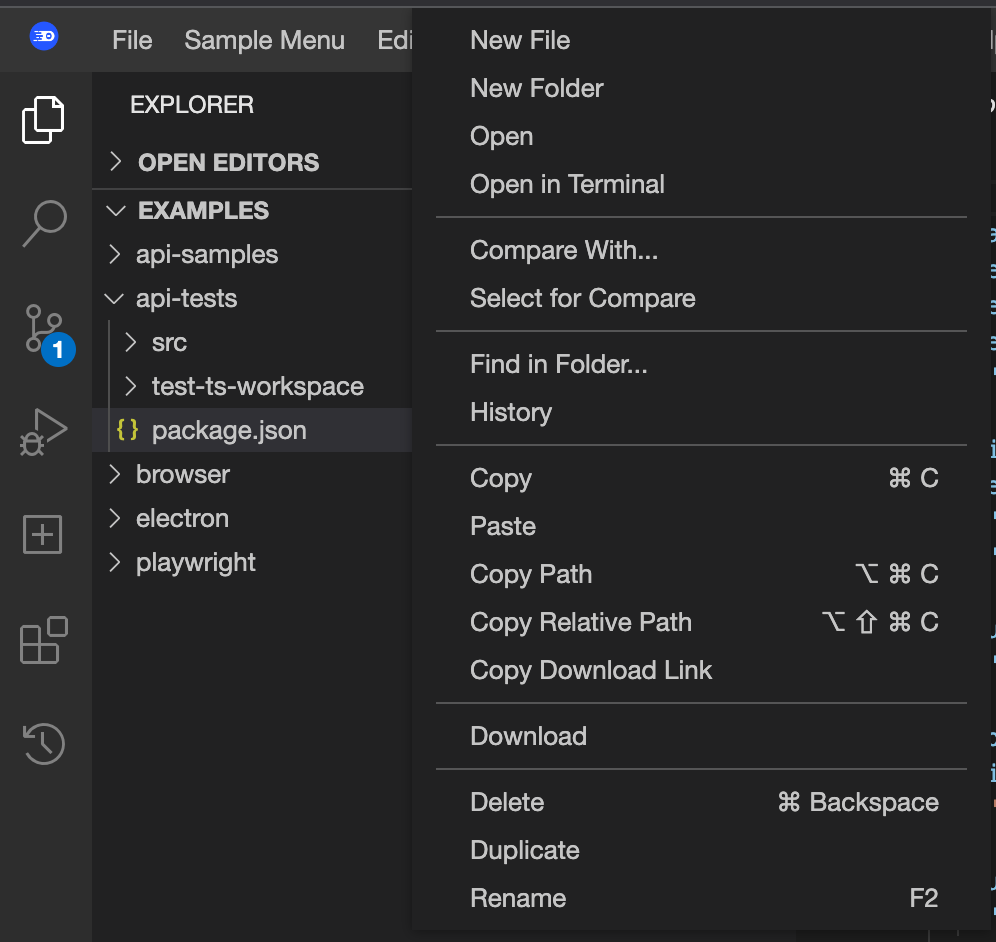Open the Search view icon
This screenshot has height=942, width=996.
(44, 223)
